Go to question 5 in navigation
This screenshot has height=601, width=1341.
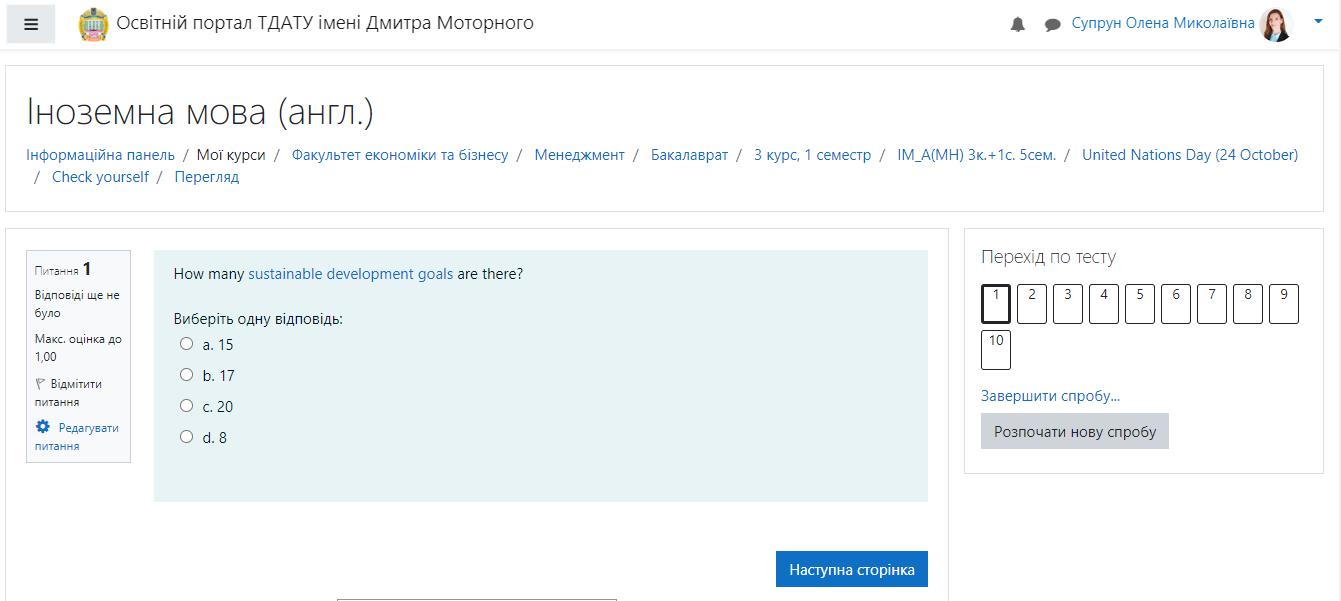[x=1140, y=304]
